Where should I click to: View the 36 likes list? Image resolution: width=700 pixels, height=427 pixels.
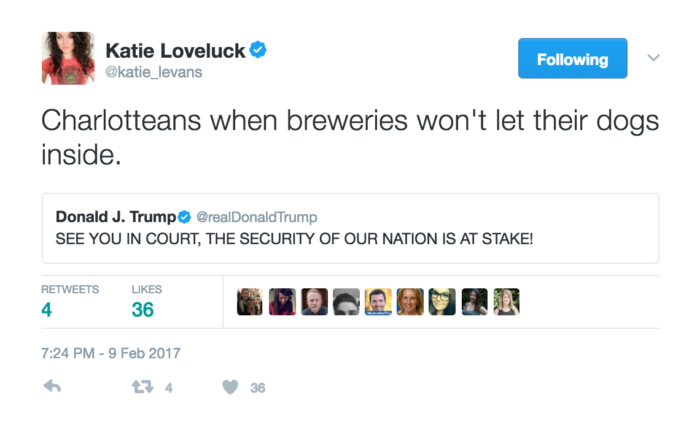coord(146,302)
